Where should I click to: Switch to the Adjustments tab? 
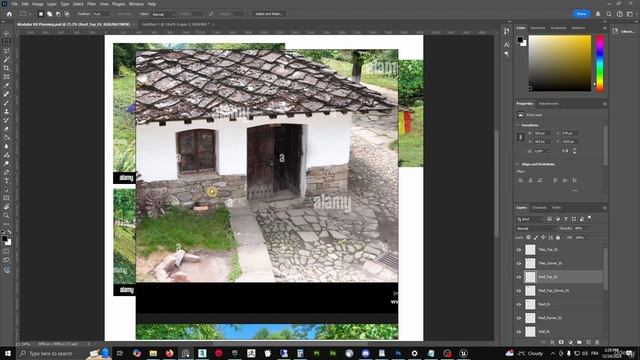(x=548, y=104)
